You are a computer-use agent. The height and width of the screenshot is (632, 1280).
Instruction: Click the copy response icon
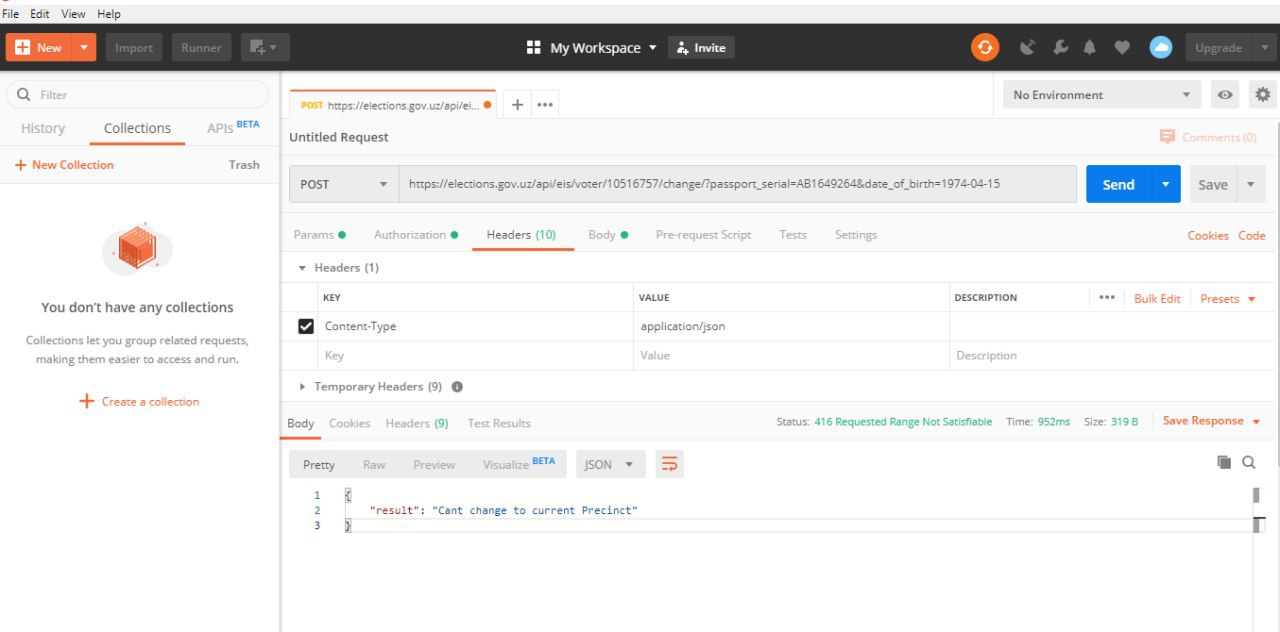coord(1223,462)
